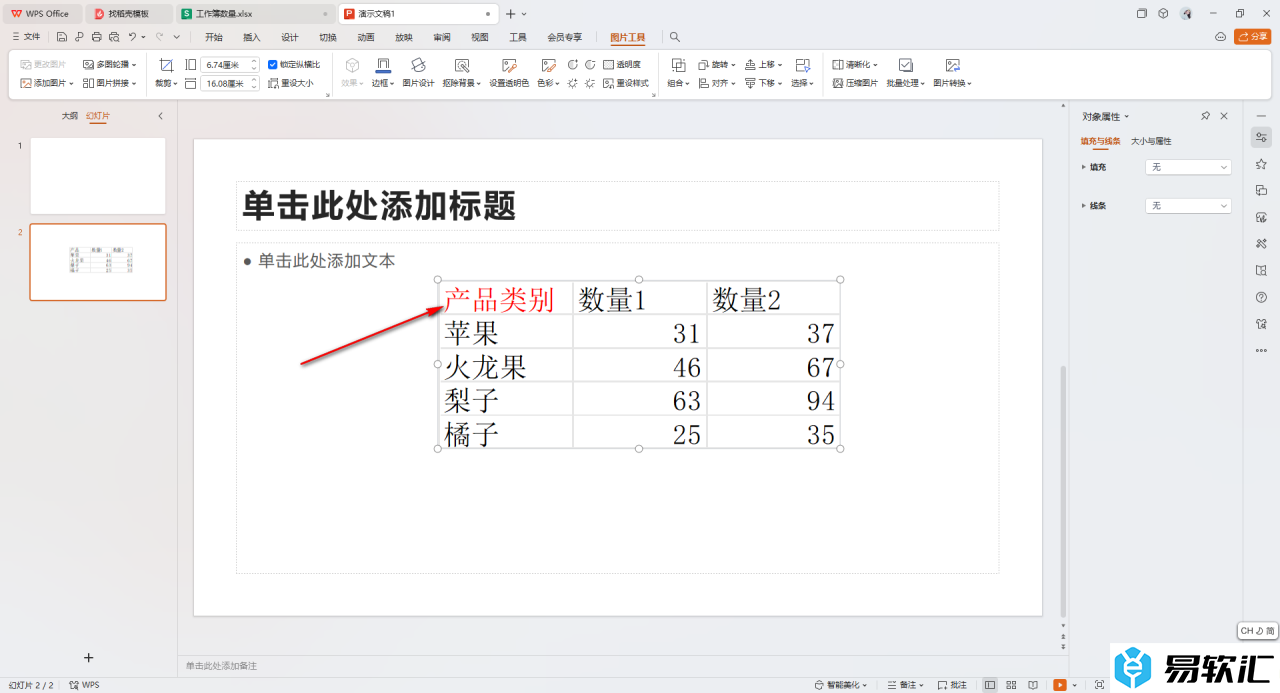Start slideshow with the orange play button
This screenshot has width=1280, height=693.
[x=1060, y=685]
